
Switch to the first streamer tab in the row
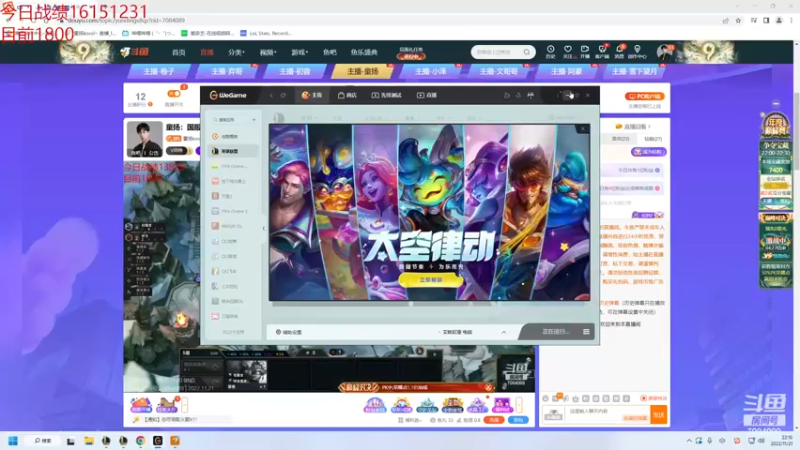click(159, 71)
